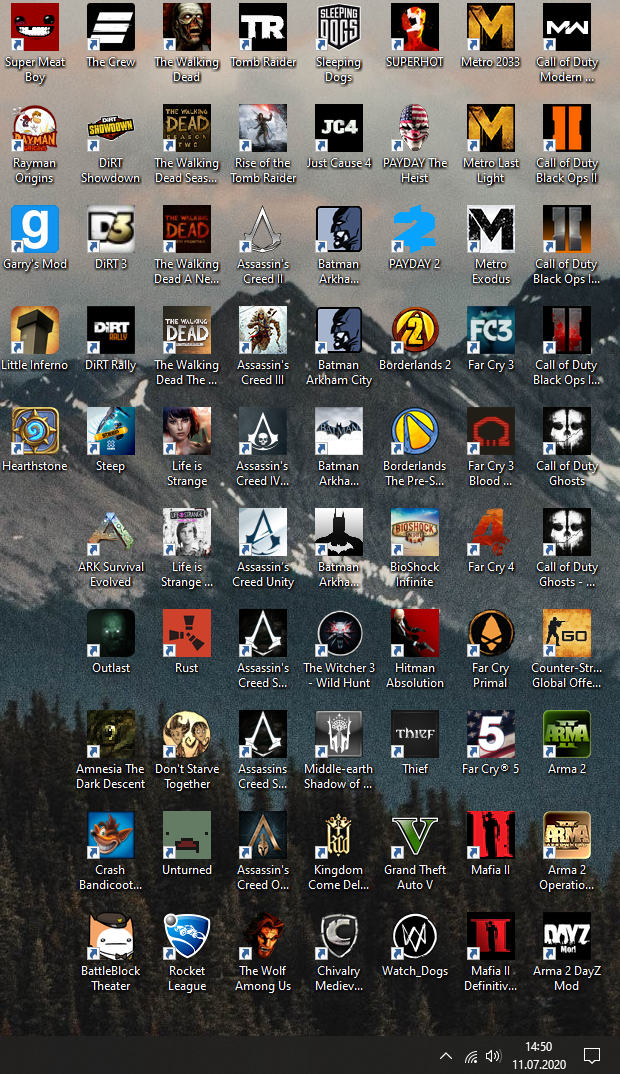The height and width of the screenshot is (1074, 620).
Task: Select the Super Meat Boy desktop shortcut
Action: click(x=35, y=28)
